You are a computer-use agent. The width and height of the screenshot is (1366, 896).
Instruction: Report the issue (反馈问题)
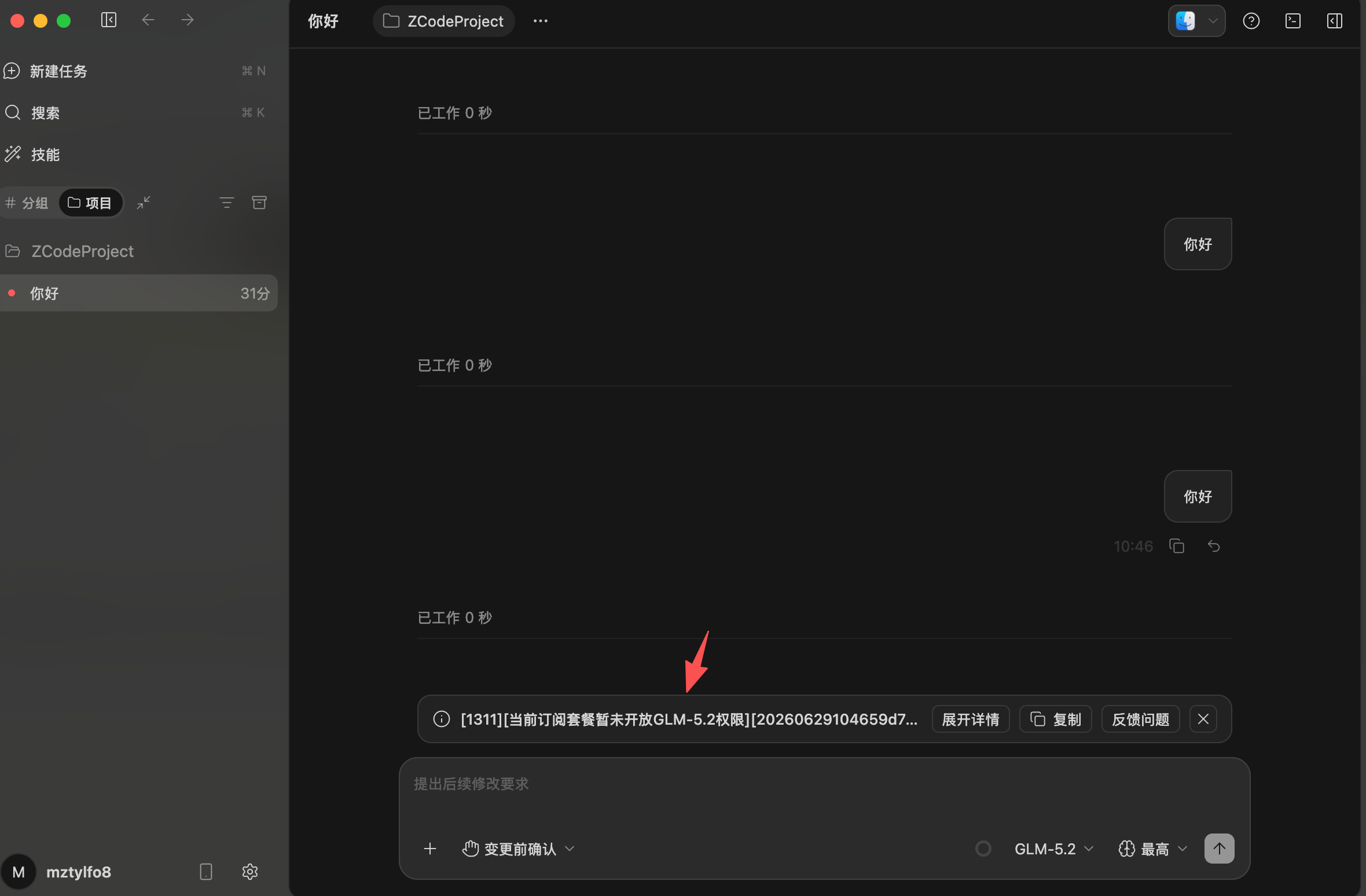[x=1141, y=719]
